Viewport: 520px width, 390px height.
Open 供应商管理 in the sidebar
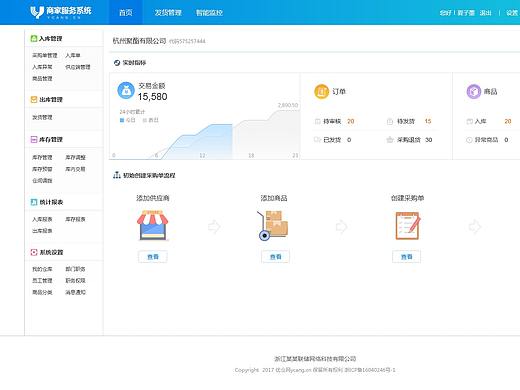[78, 67]
